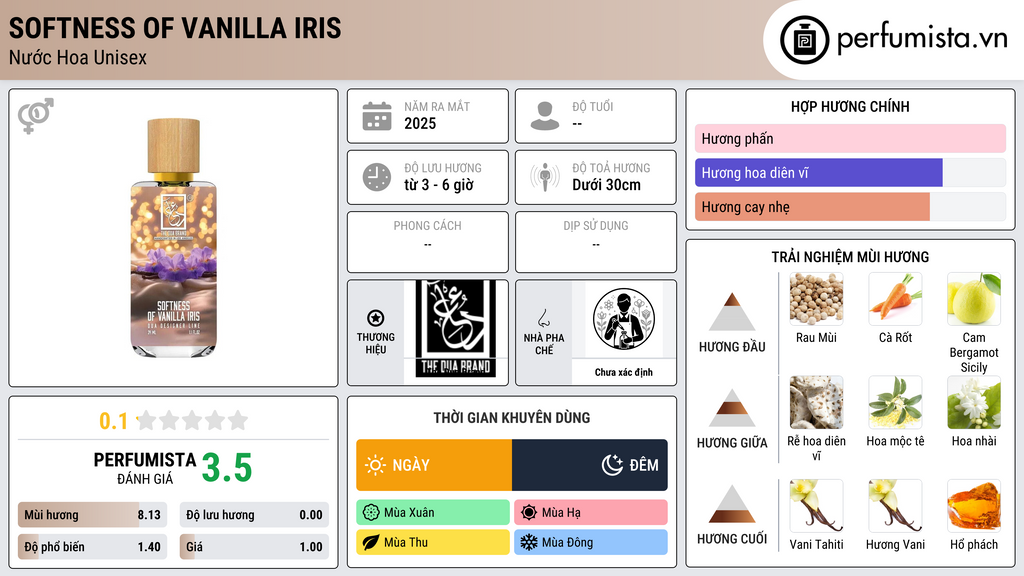Click the perfume bottle product image

click(x=173, y=238)
